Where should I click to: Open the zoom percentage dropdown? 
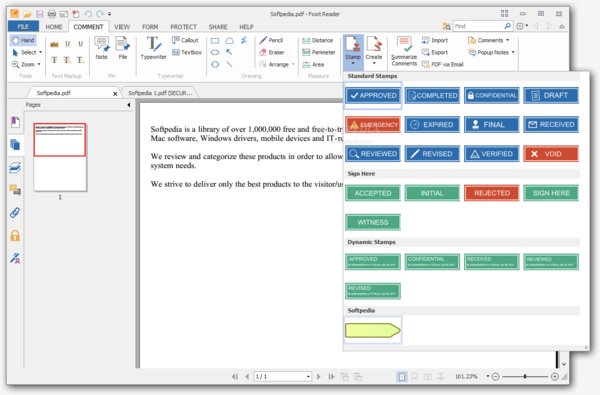click(488, 377)
